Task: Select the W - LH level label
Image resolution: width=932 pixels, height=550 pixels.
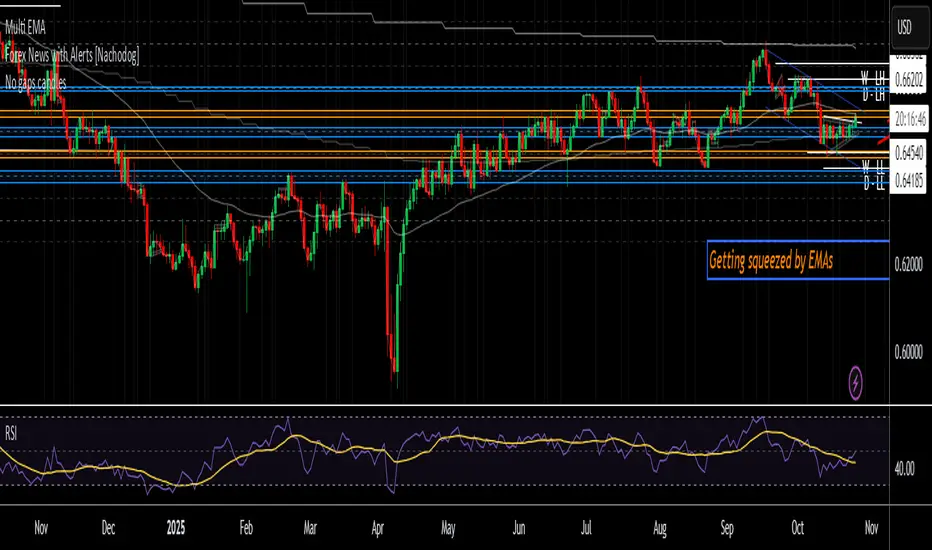Action: [x=873, y=78]
